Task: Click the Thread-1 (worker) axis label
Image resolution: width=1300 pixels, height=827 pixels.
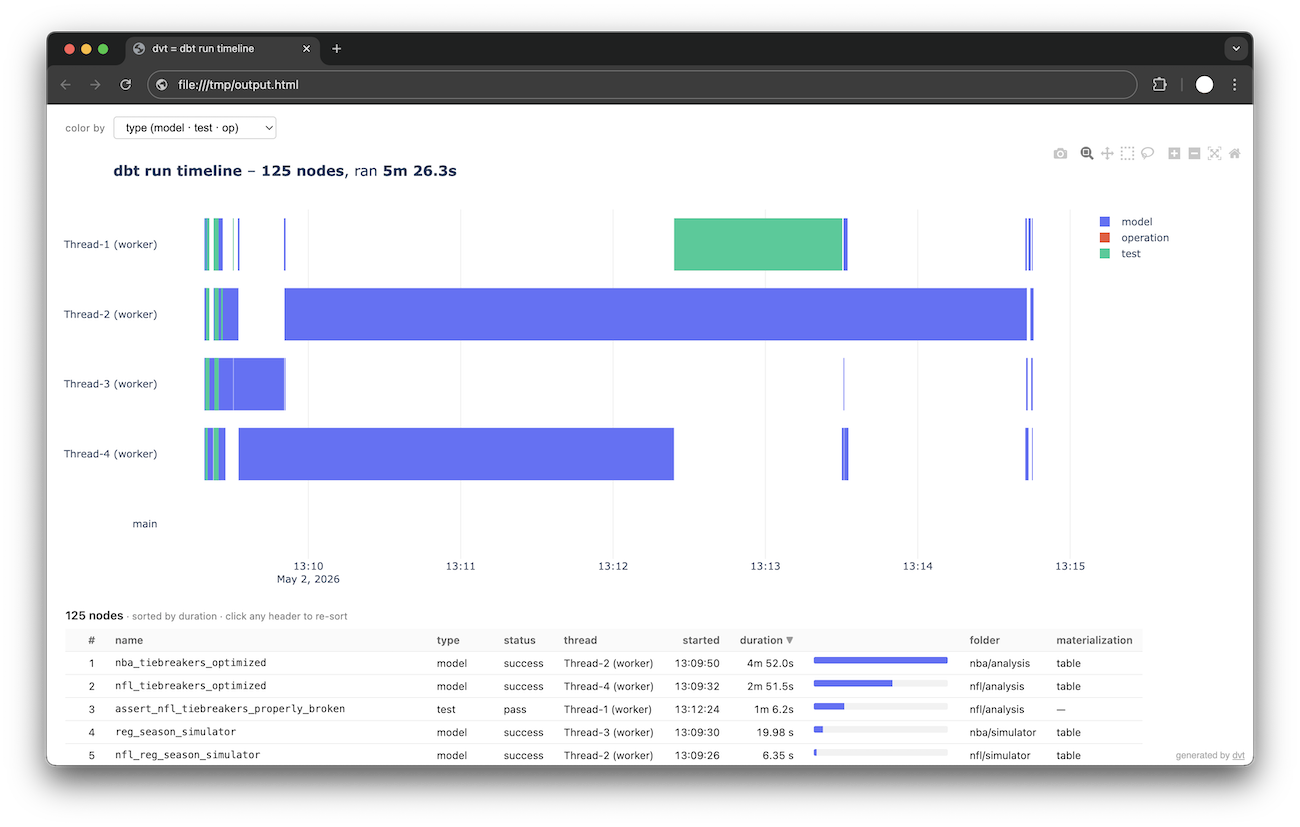Action: 110,244
